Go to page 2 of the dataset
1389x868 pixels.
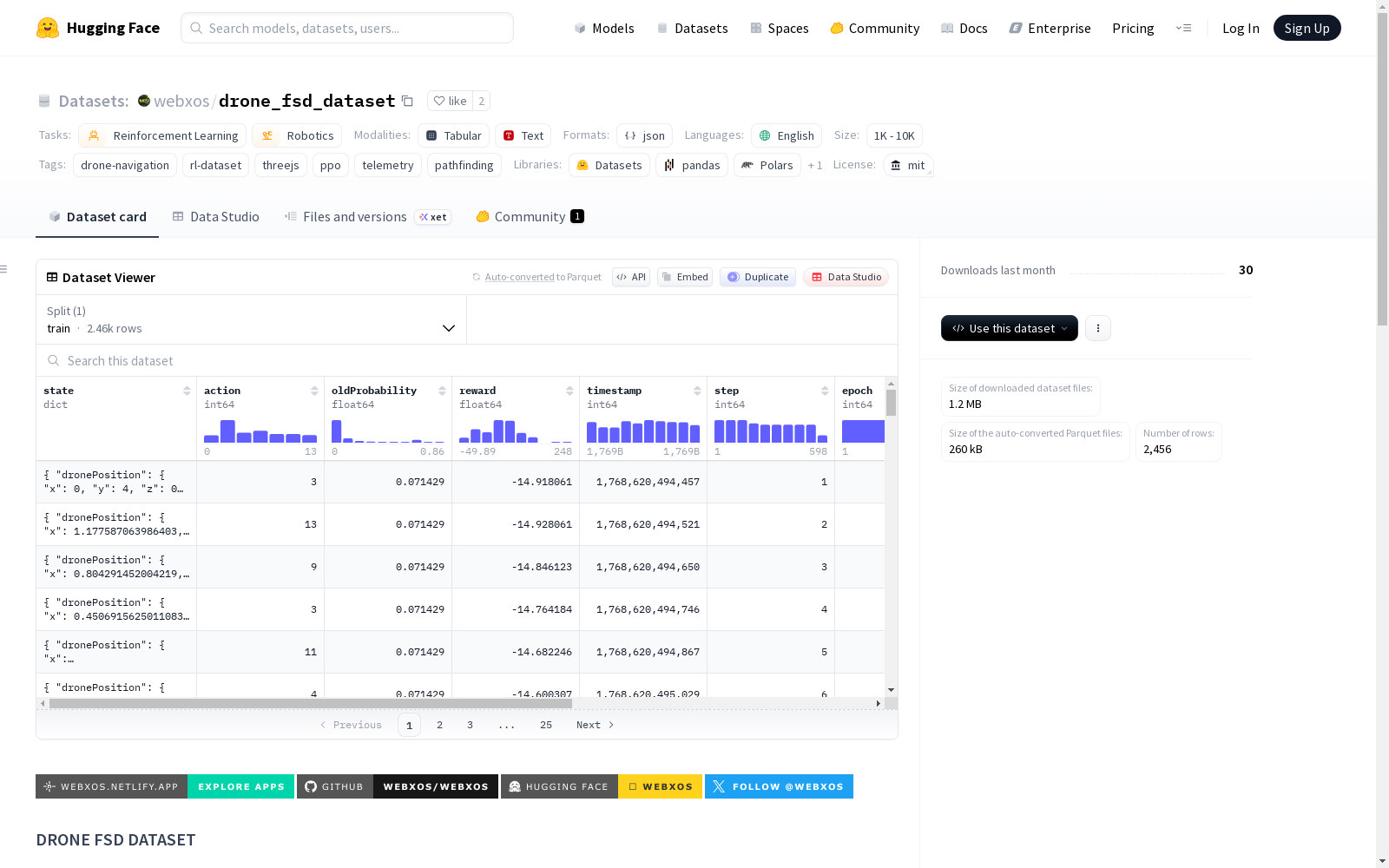click(440, 725)
